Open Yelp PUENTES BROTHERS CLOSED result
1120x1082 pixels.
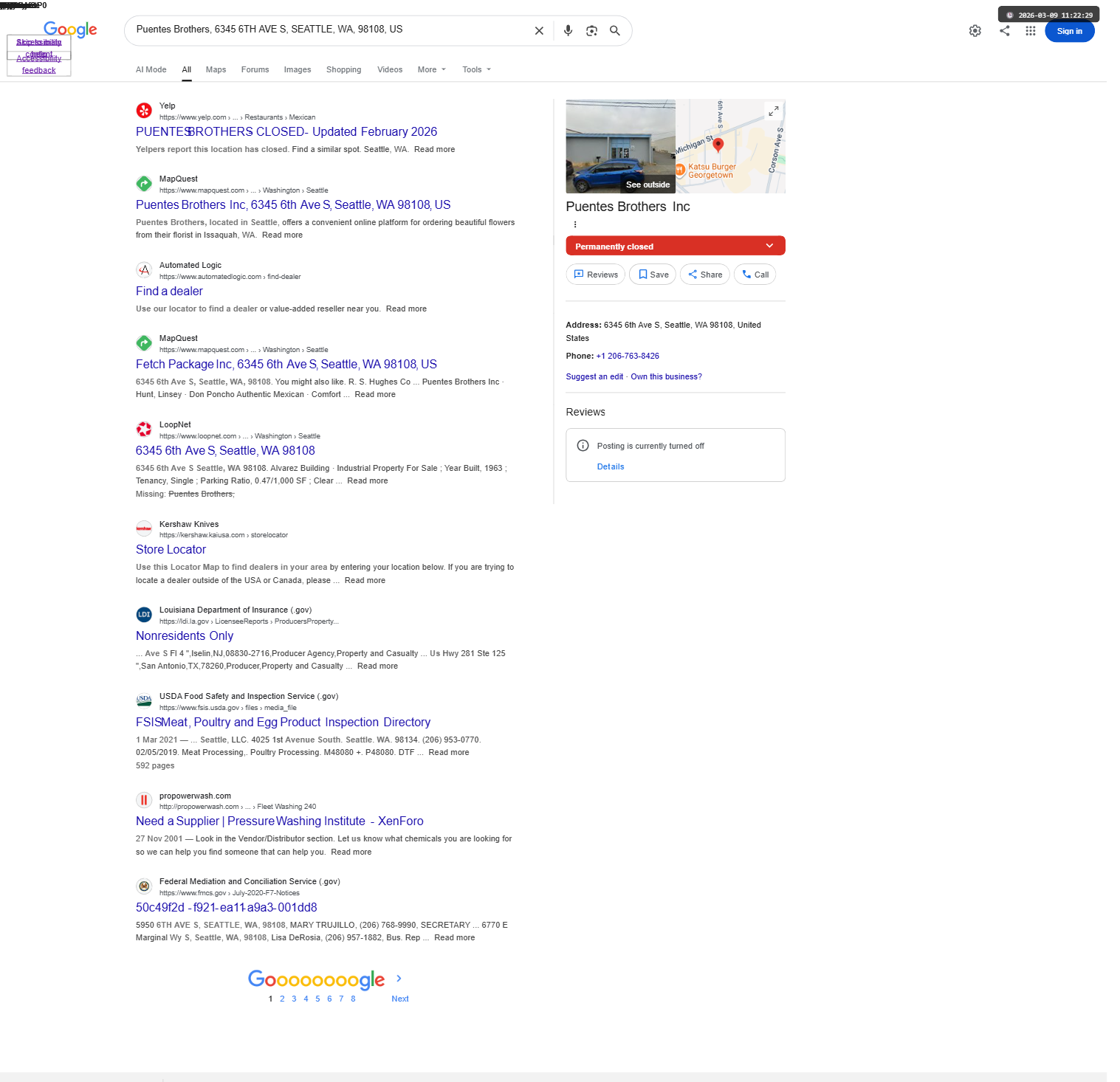tap(286, 131)
